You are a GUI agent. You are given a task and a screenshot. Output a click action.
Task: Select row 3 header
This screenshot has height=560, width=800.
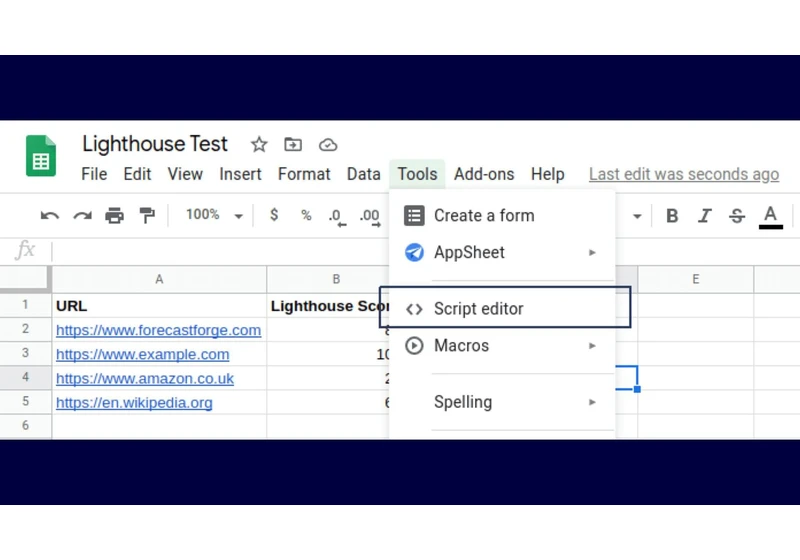(x=25, y=353)
